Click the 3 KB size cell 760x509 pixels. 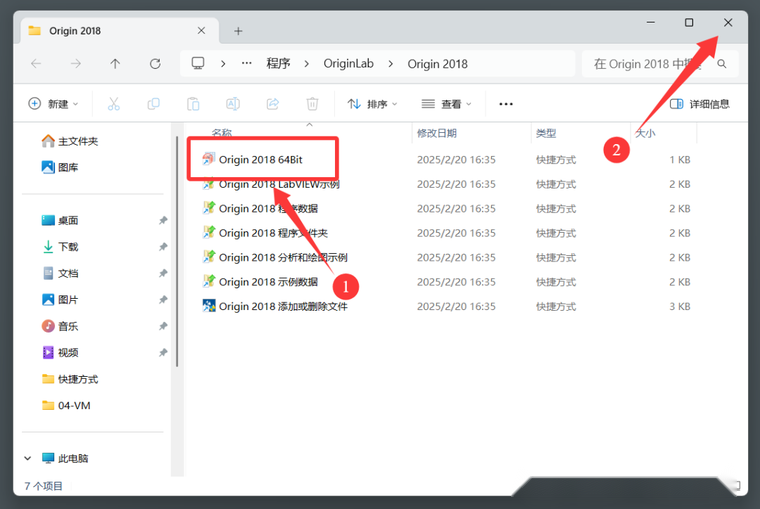[680, 306]
